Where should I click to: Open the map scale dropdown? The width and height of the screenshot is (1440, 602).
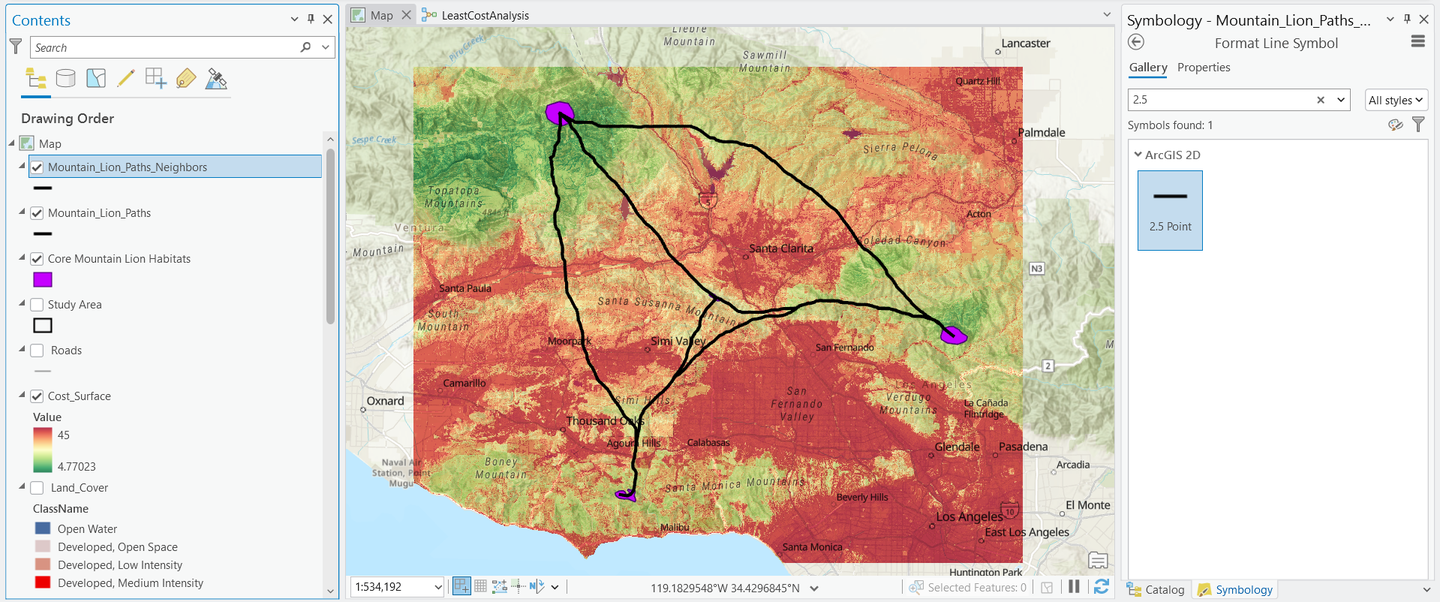tap(437, 588)
